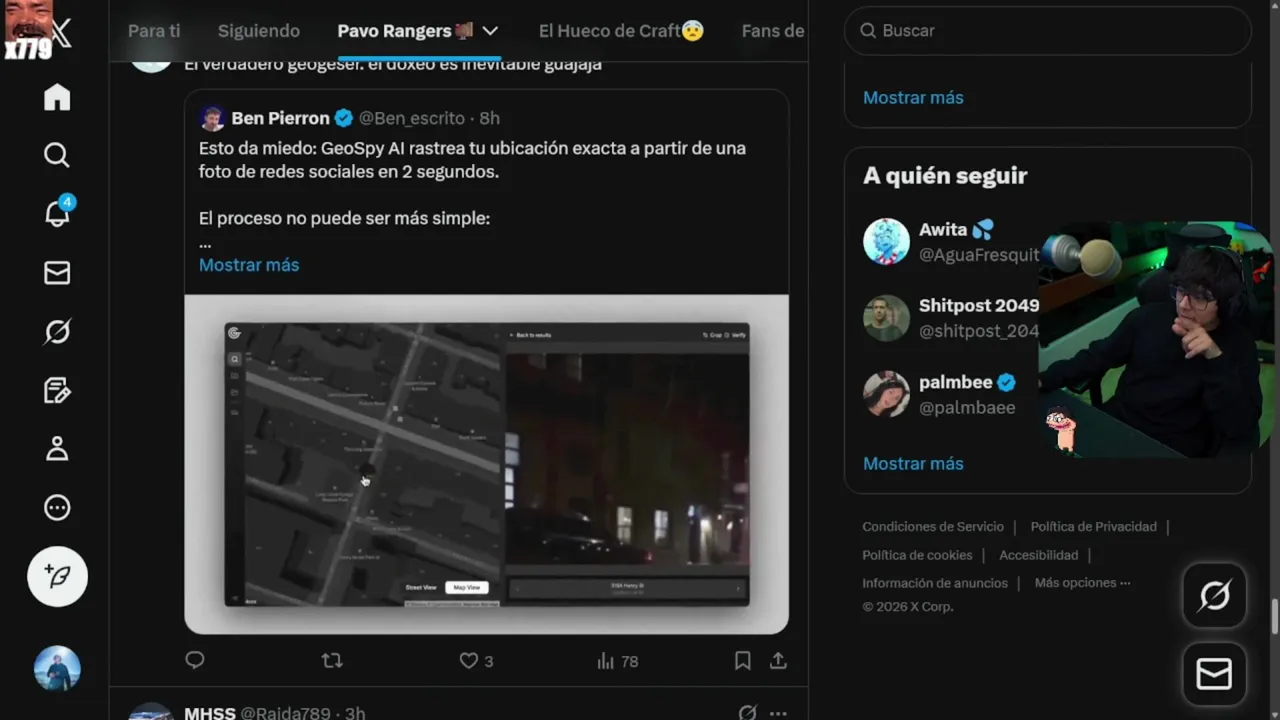Open Ben Pierron's avatar in quoted post
The image size is (1280, 720).
click(x=212, y=118)
